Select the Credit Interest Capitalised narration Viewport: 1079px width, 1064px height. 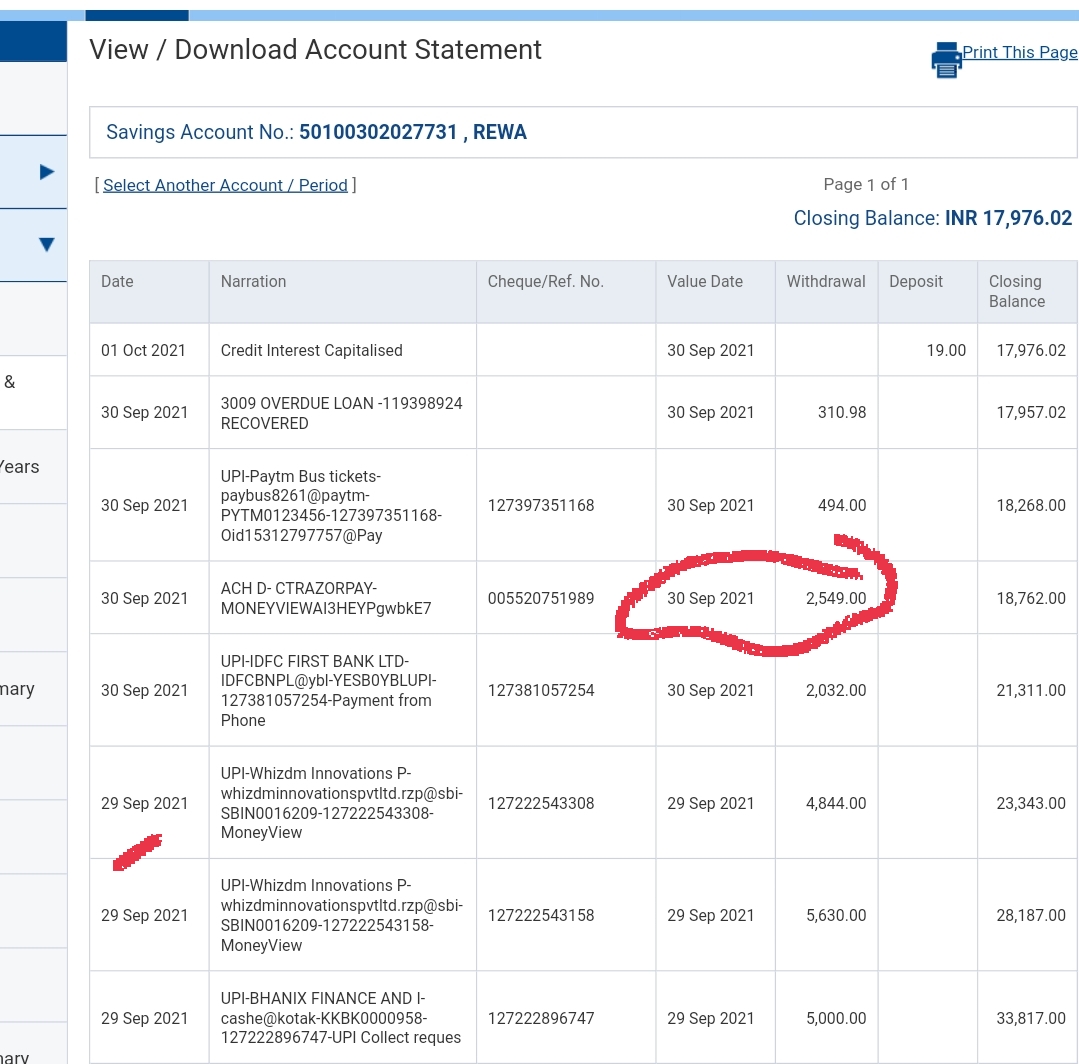click(x=311, y=350)
